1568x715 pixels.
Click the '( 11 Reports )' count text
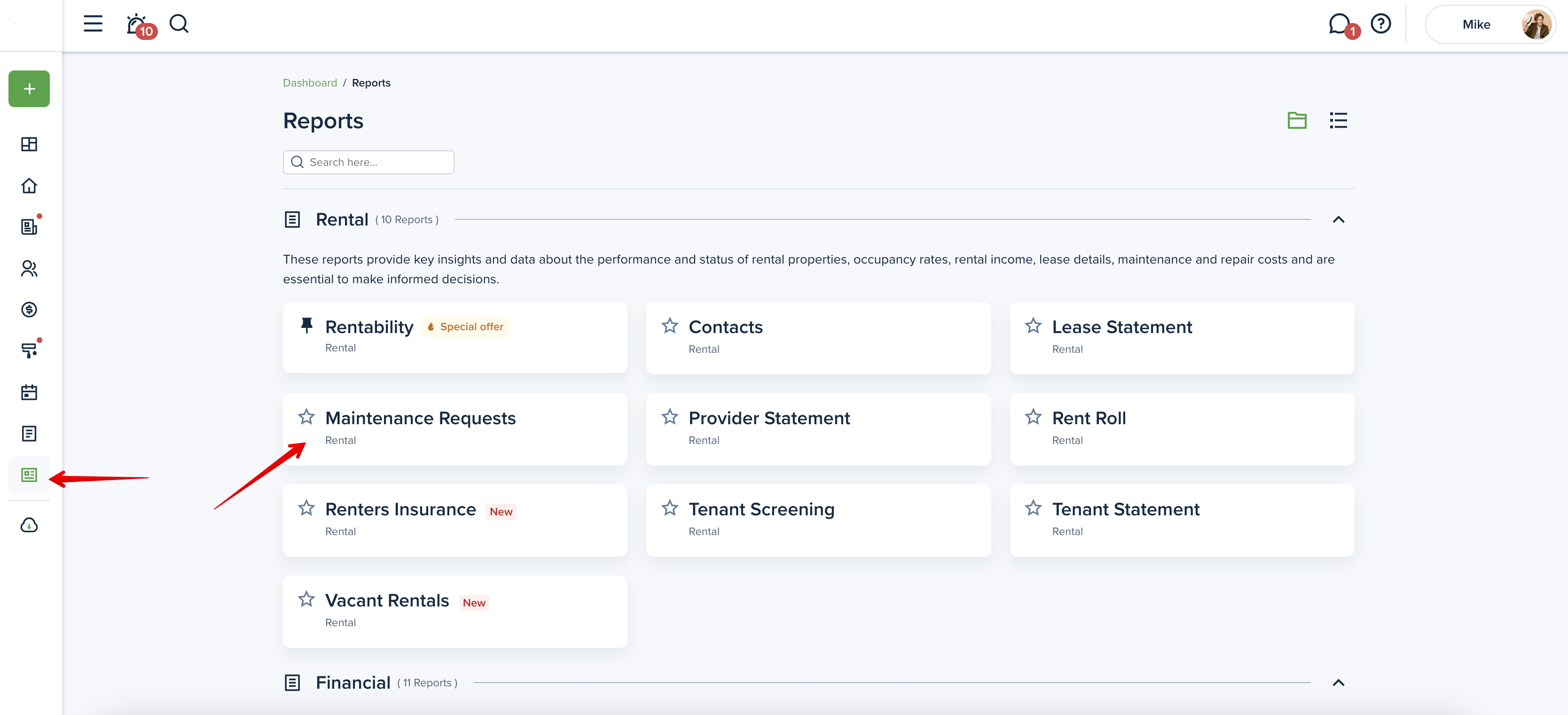427,683
